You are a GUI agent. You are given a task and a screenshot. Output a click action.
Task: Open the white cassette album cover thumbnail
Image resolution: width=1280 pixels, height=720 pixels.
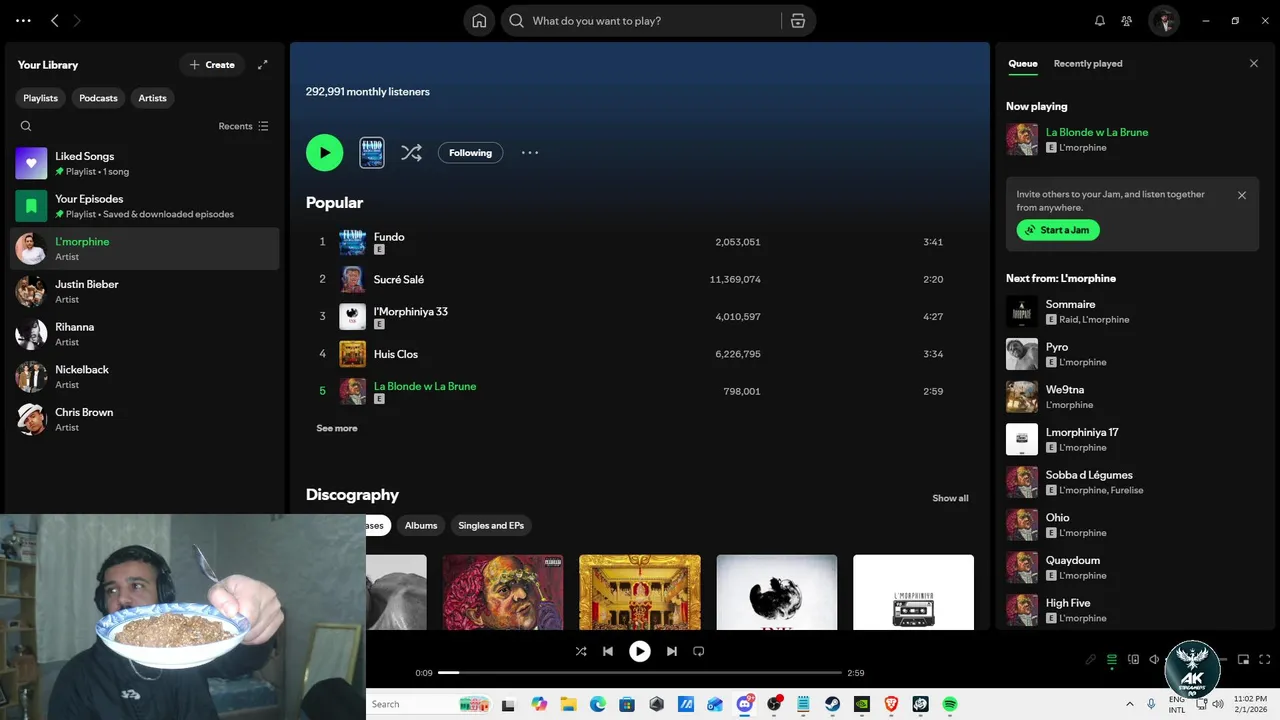pos(913,592)
